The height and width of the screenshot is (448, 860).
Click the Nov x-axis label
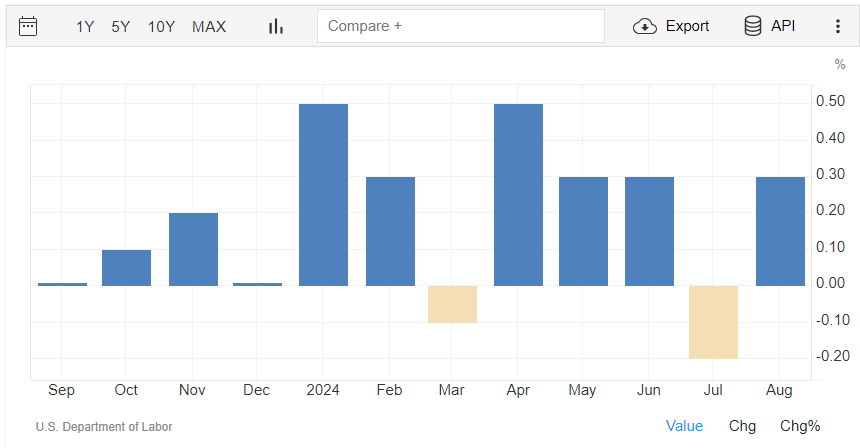(192, 390)
